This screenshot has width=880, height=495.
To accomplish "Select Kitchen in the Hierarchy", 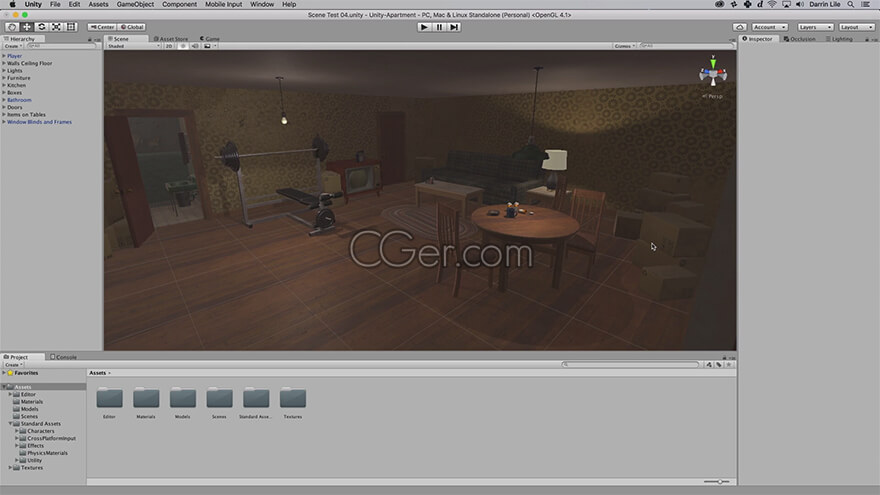I will 16,85.
